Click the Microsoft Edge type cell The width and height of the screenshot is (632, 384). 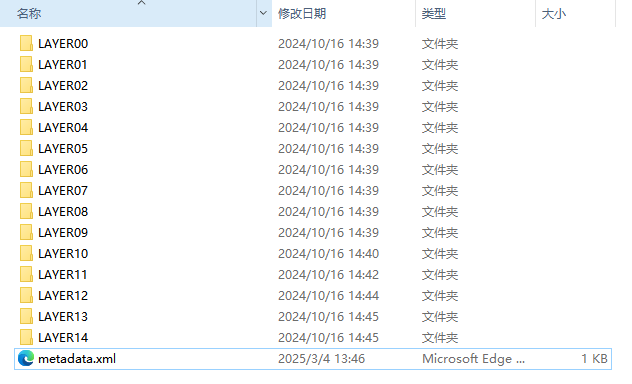pyautogui.click(x=473, y=359)
